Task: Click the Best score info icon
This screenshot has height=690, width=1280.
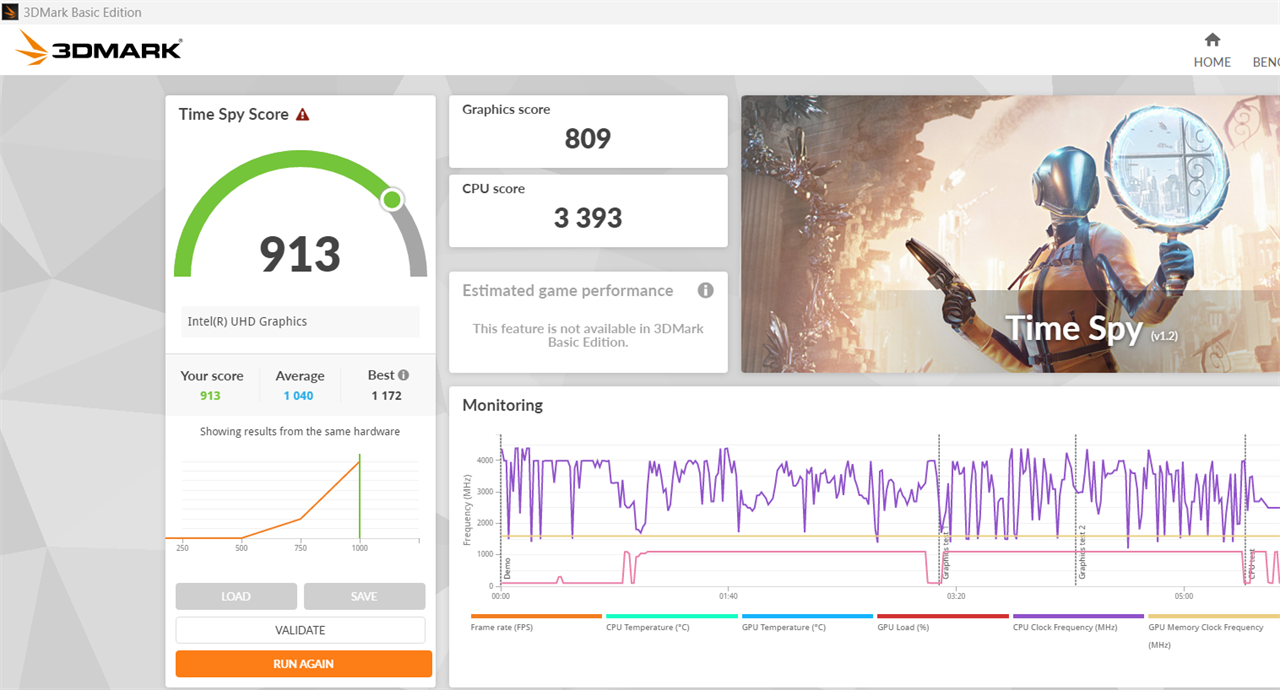Action: pos(403,375)
